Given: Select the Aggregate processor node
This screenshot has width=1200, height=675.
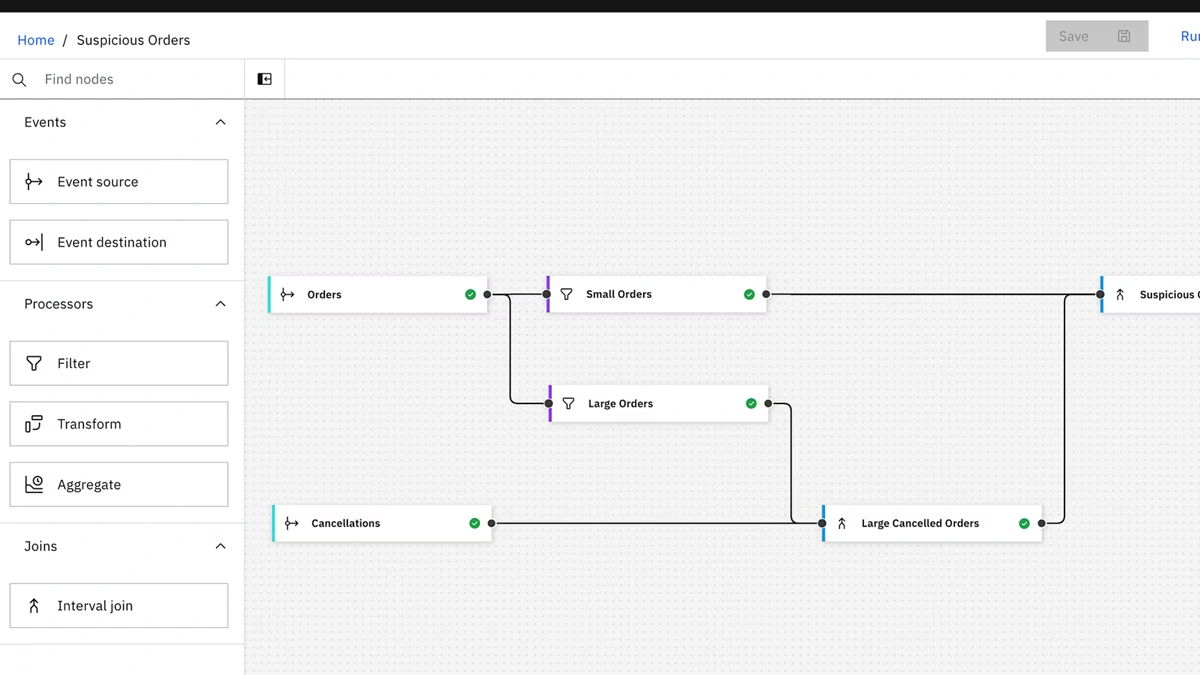Looking at the screenshot, I should point(119,484).
